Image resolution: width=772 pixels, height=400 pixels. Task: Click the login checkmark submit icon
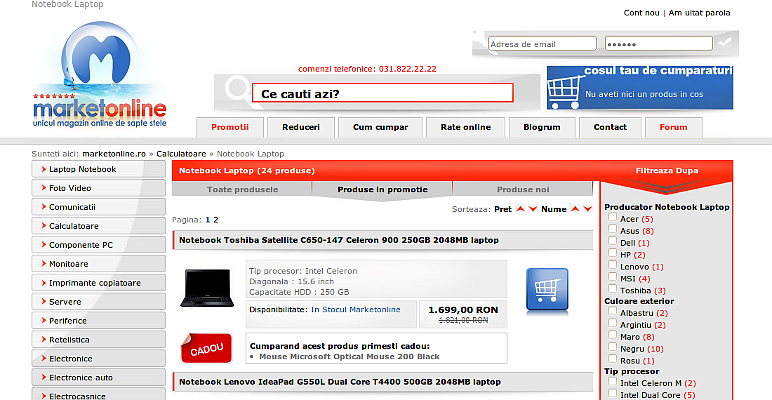click(x=724, y=43)
